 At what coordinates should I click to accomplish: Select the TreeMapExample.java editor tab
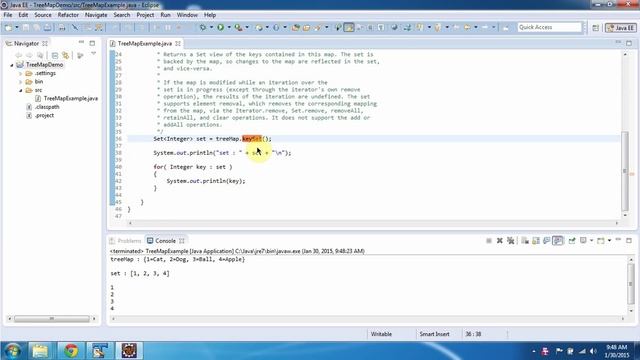(144, 43)
